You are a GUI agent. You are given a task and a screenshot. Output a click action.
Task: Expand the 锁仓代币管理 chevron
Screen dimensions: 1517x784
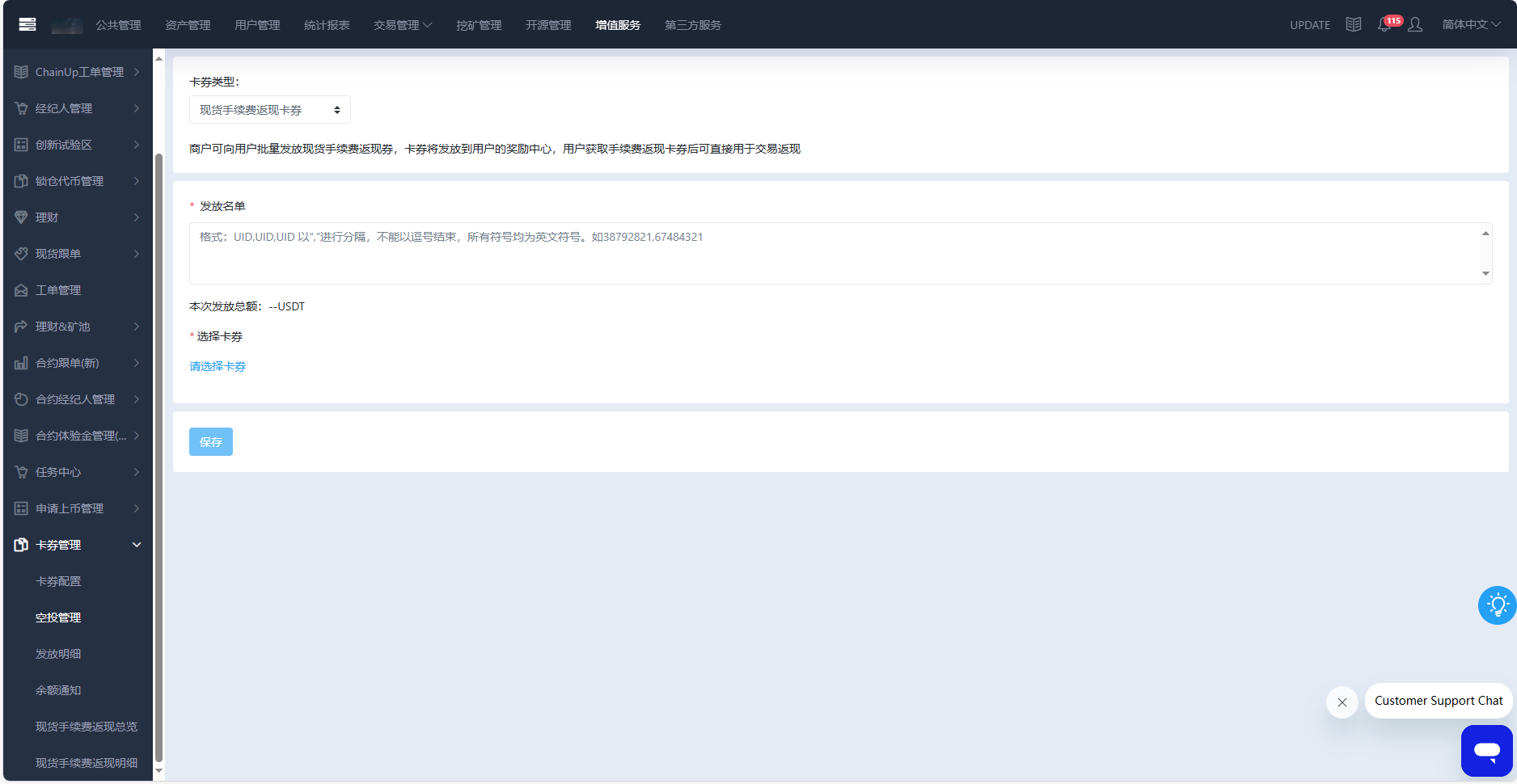(137, 181)
